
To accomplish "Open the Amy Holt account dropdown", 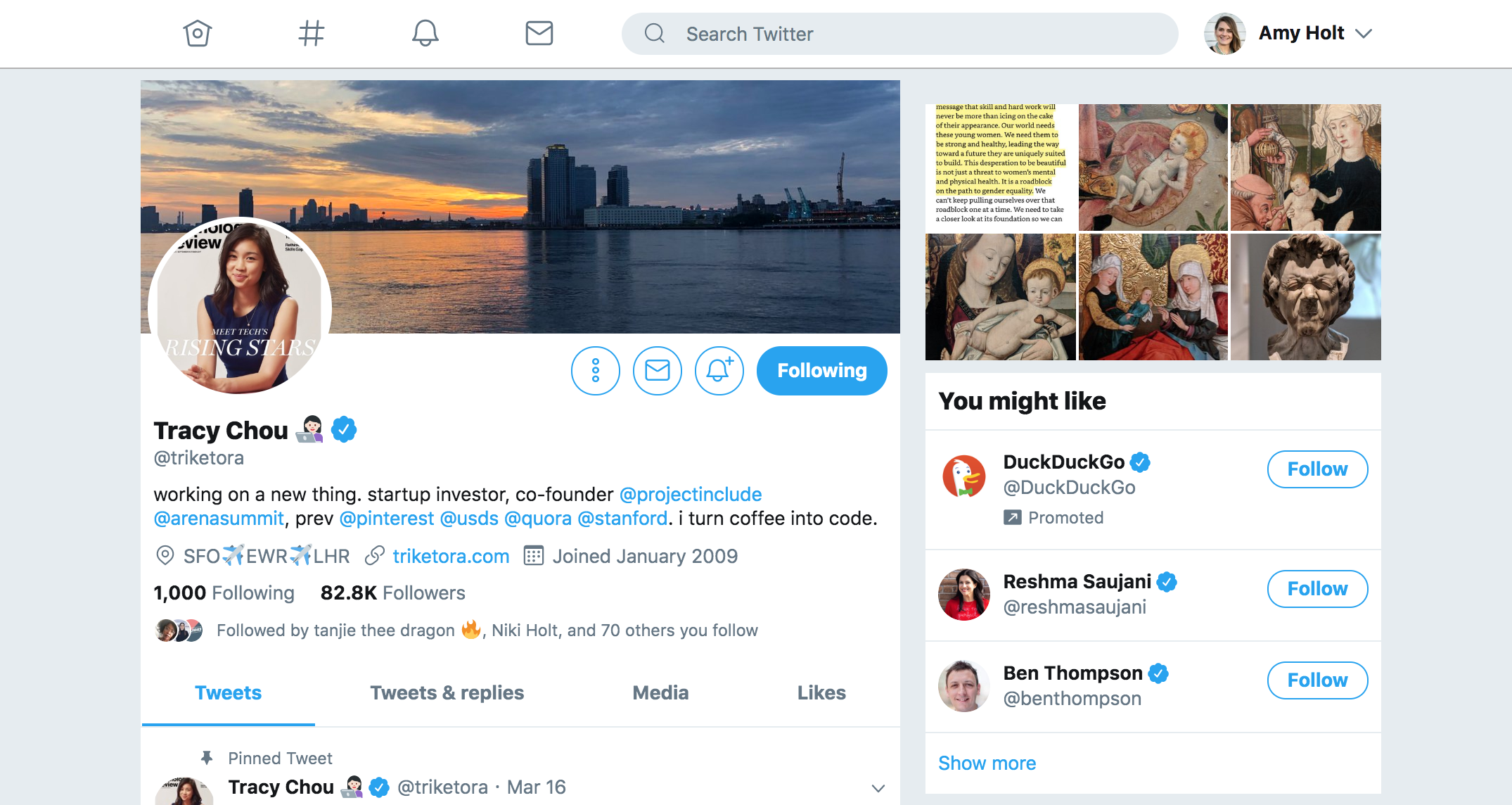I will 1363,33.
